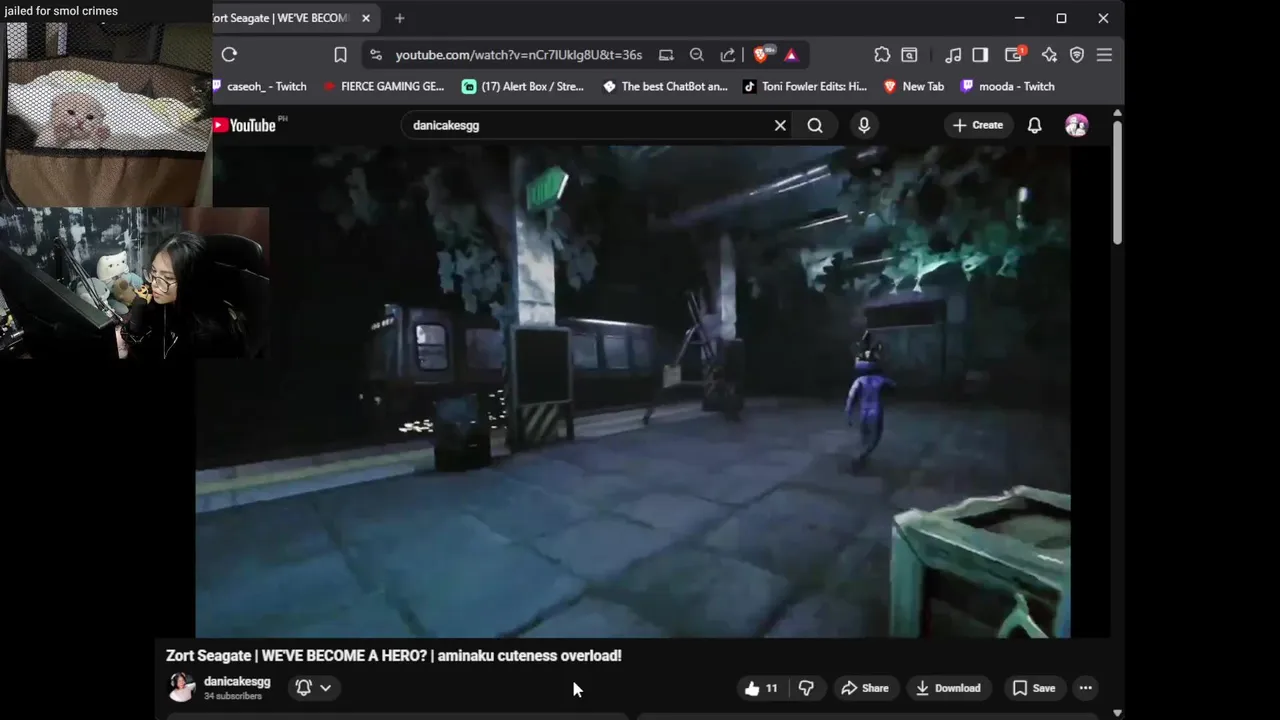
Task: Open mooda - Twitch bookmark
Action: (x=1007, y=87)
